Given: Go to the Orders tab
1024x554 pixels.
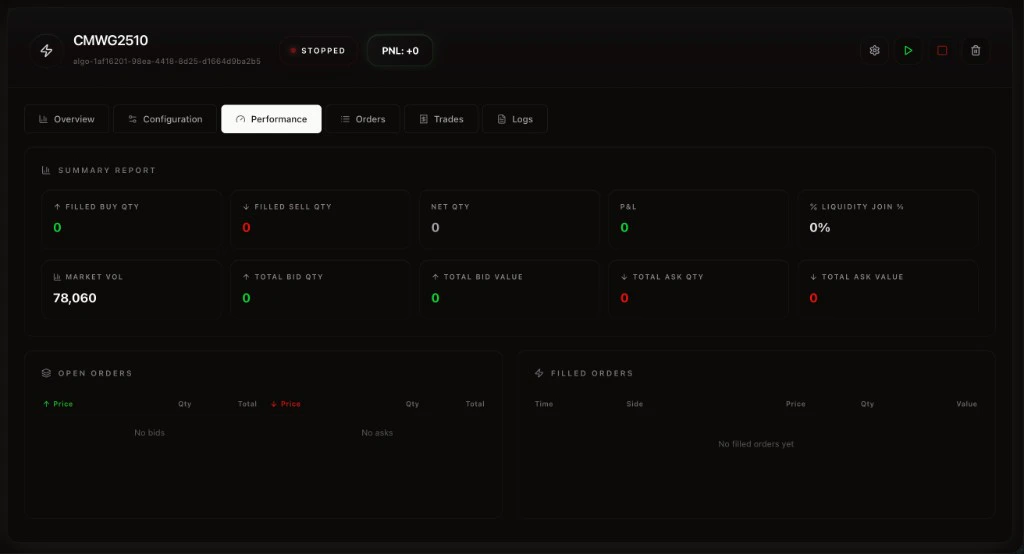Looking at the screenshot, I should 363,119.
